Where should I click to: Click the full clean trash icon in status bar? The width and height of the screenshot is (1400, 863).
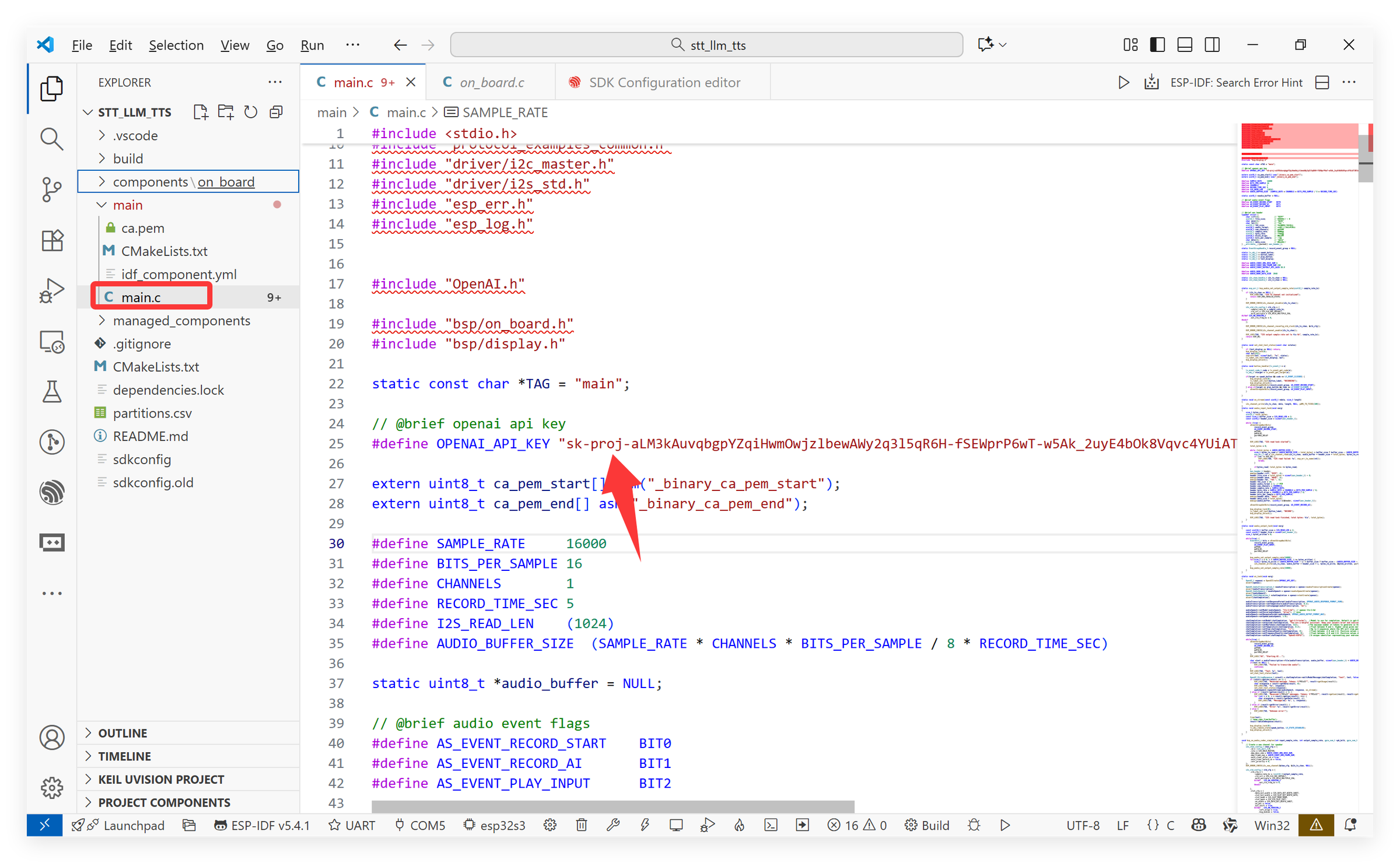coord(582,825)
